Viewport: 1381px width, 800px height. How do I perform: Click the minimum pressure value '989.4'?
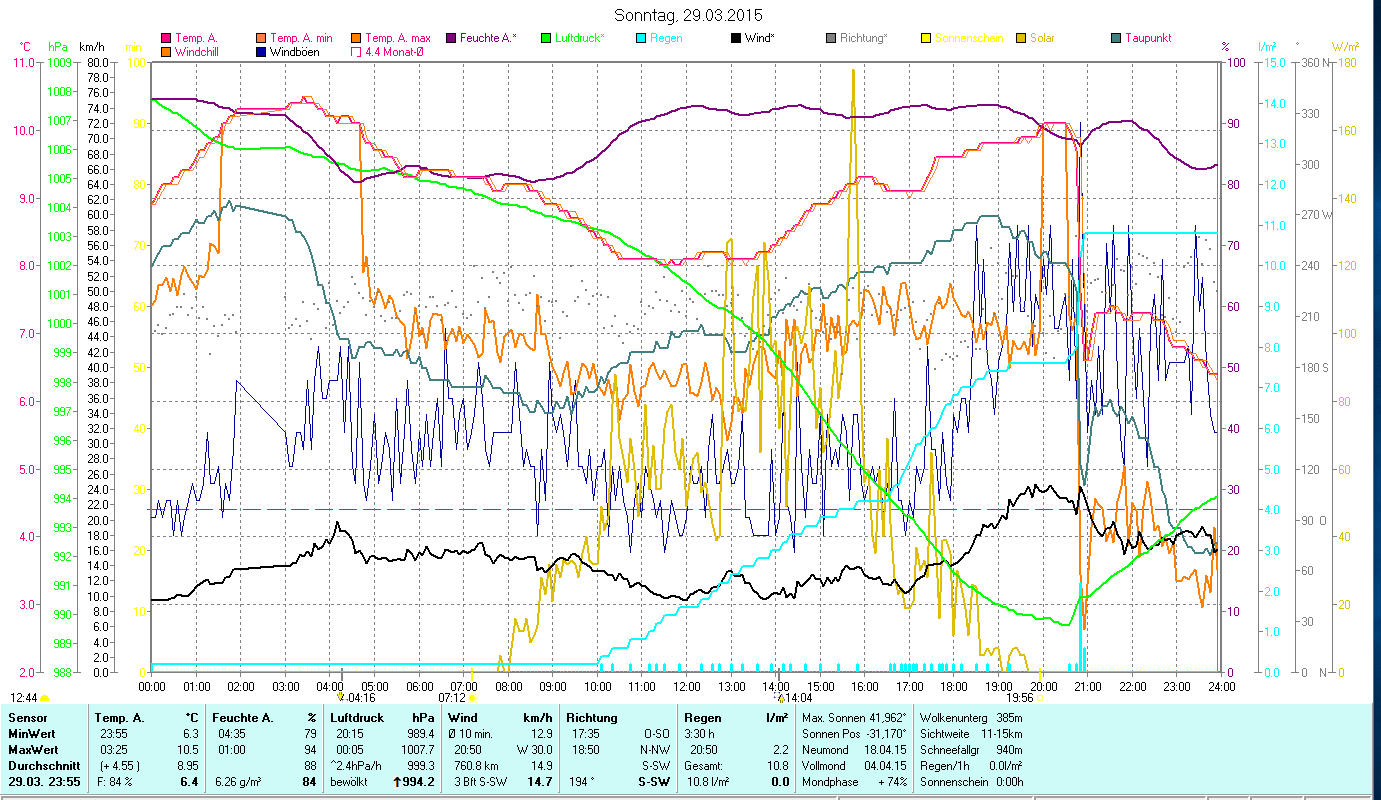420,734
